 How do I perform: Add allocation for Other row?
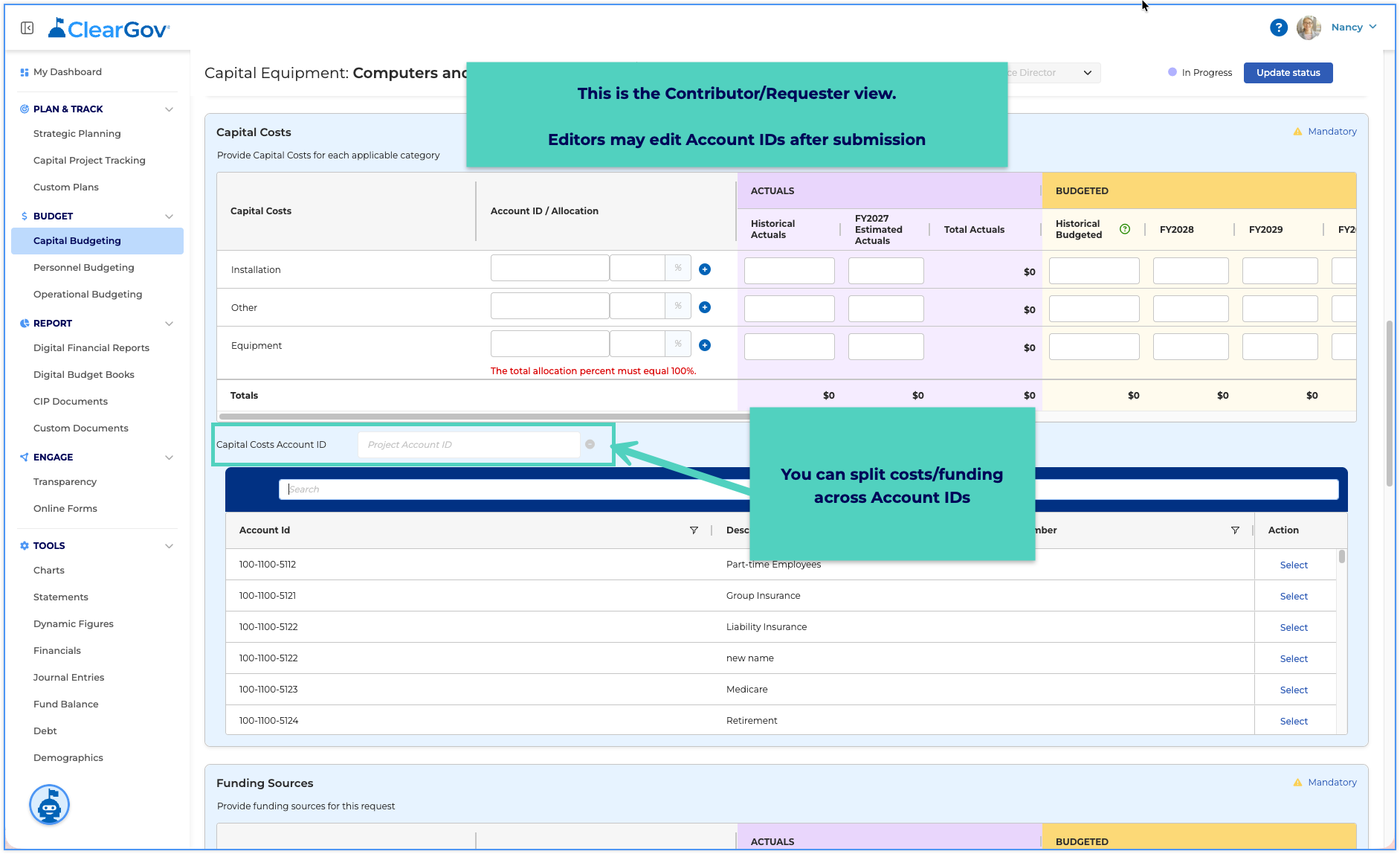pyautogui.click(x=705, y=307)
